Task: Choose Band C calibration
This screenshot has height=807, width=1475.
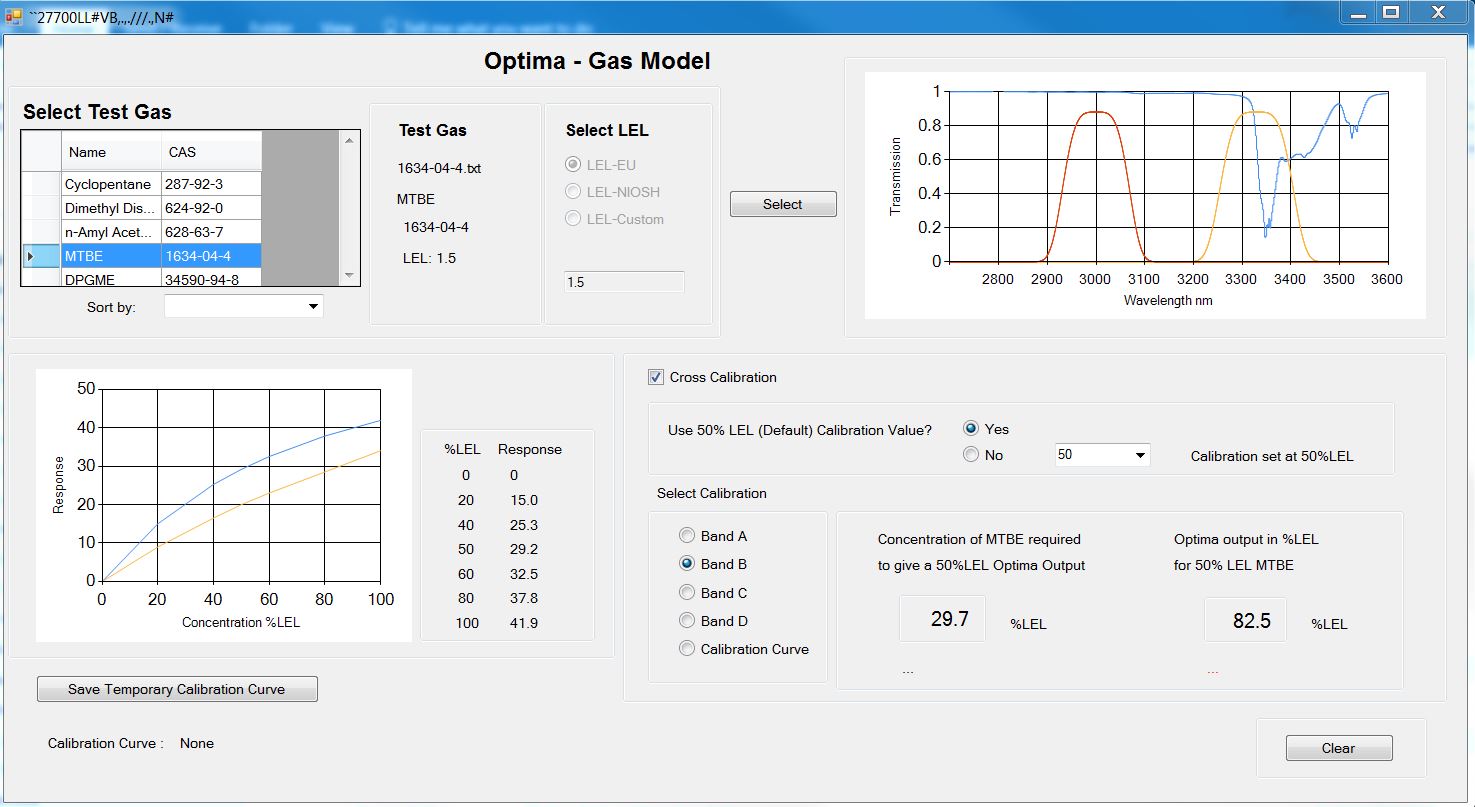Action: 687,593
